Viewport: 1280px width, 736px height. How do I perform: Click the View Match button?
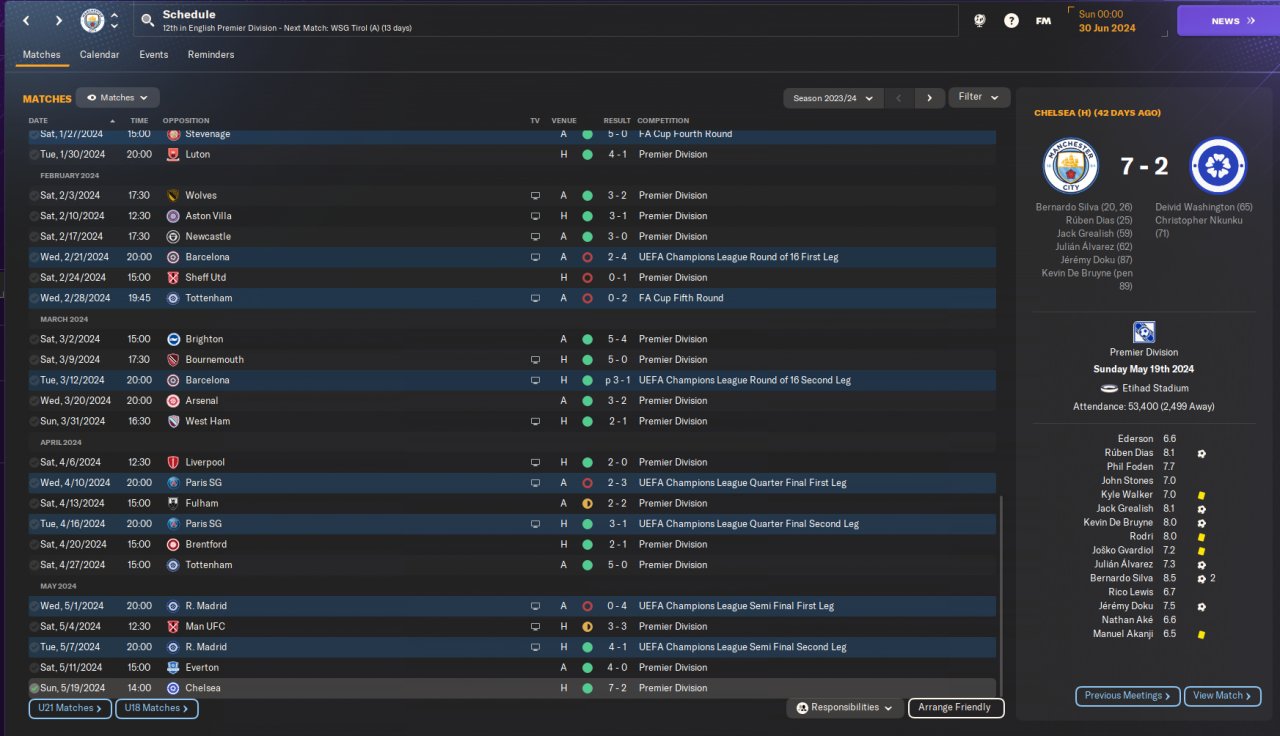(1222, 696)
